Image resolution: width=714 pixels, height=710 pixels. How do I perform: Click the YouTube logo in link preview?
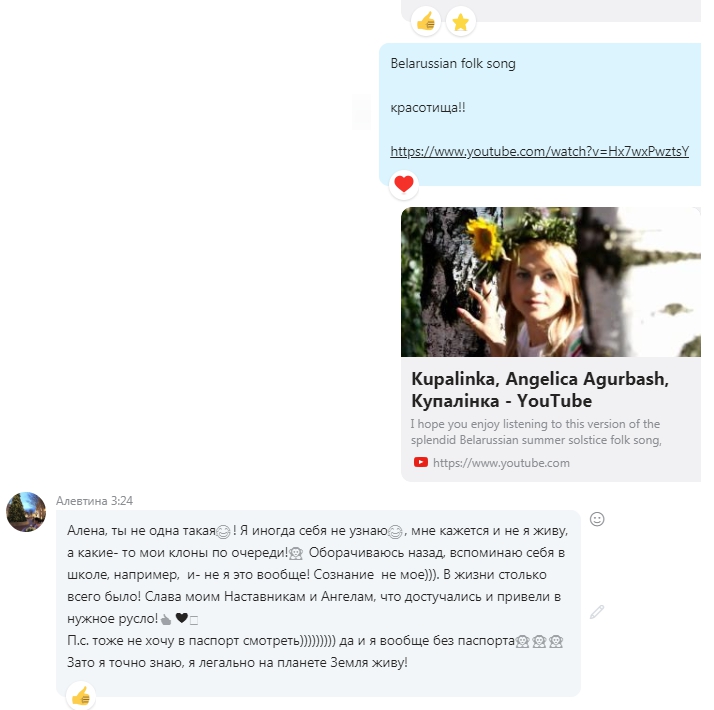point(421,462)
